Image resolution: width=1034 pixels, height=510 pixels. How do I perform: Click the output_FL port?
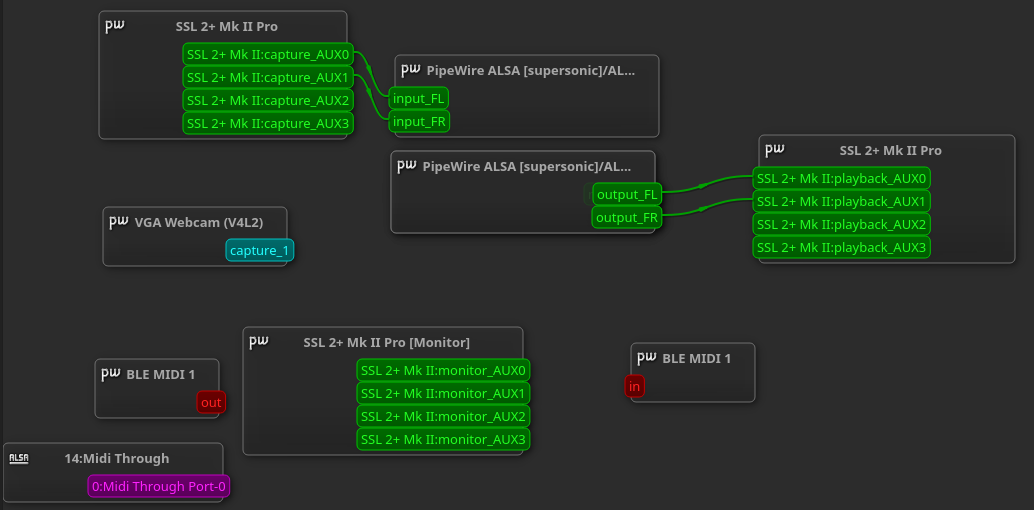(627, 195)
